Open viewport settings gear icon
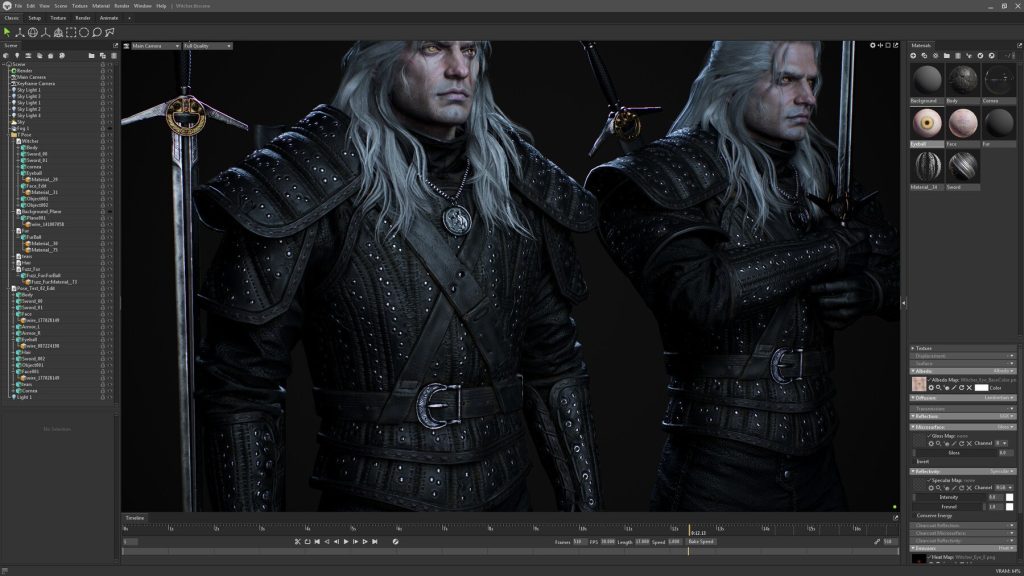1024x576 pixels. [872, 45]
